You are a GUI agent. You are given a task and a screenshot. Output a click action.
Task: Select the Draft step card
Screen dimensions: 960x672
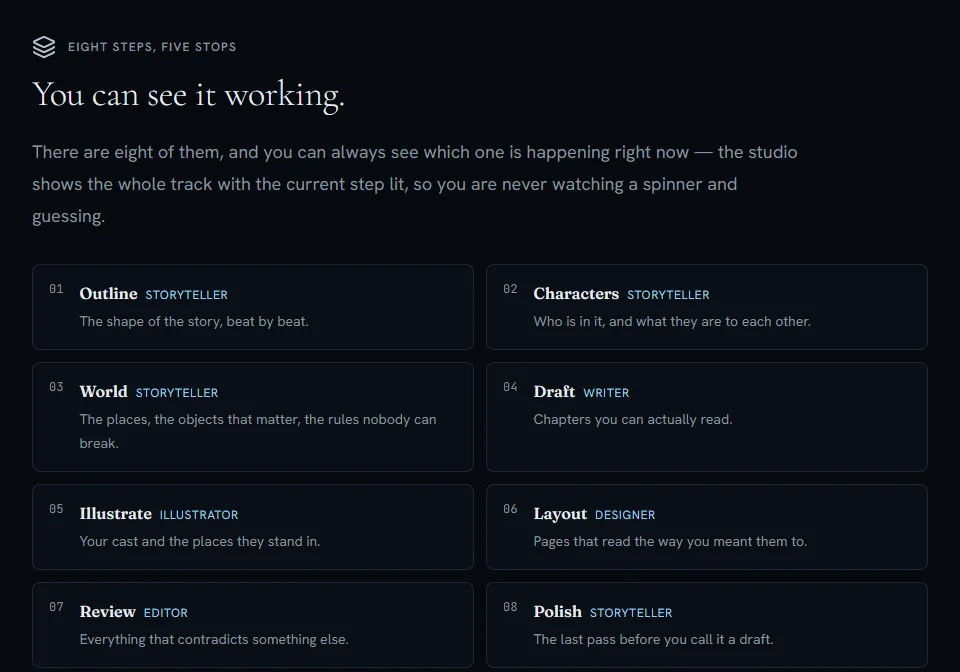coord(707,417)
